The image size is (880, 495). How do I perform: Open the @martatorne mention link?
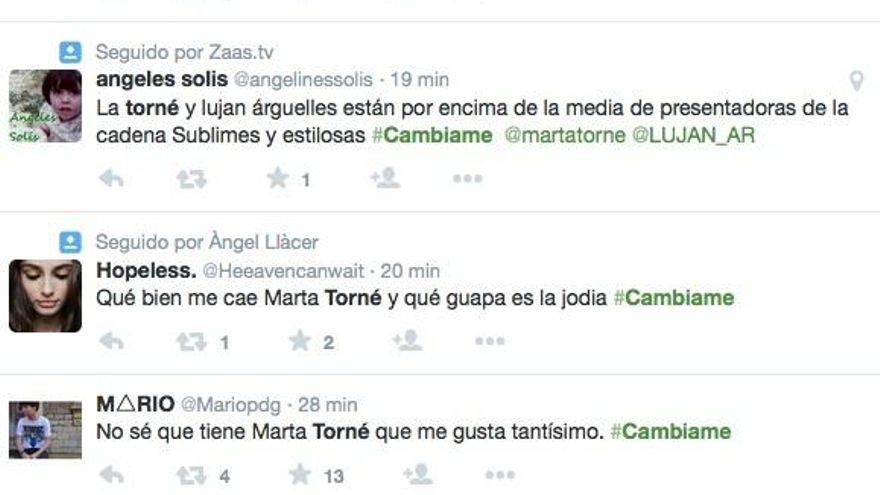point(565,135)
